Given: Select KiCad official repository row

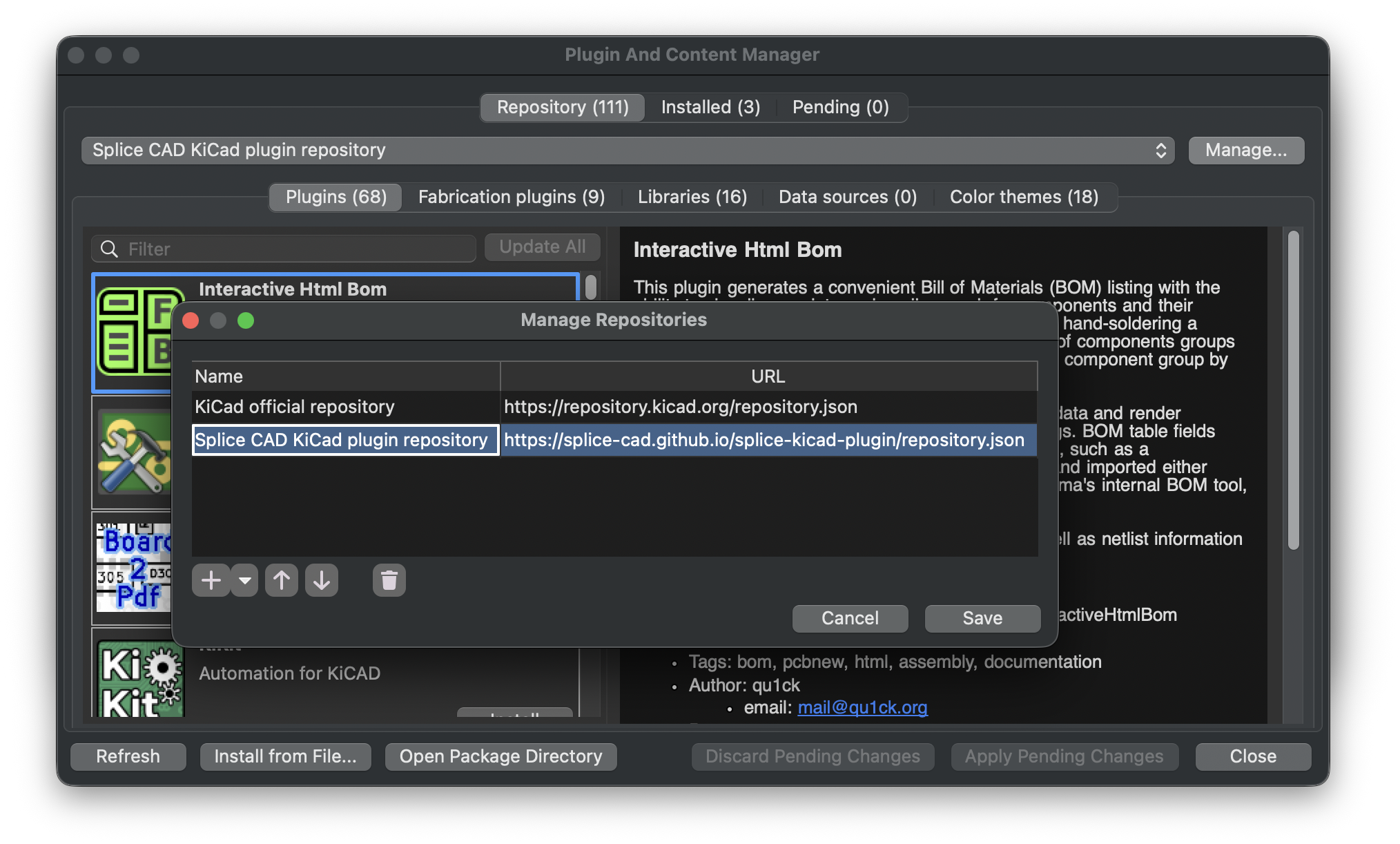Looking at the screenshot, I should [614, 407].
